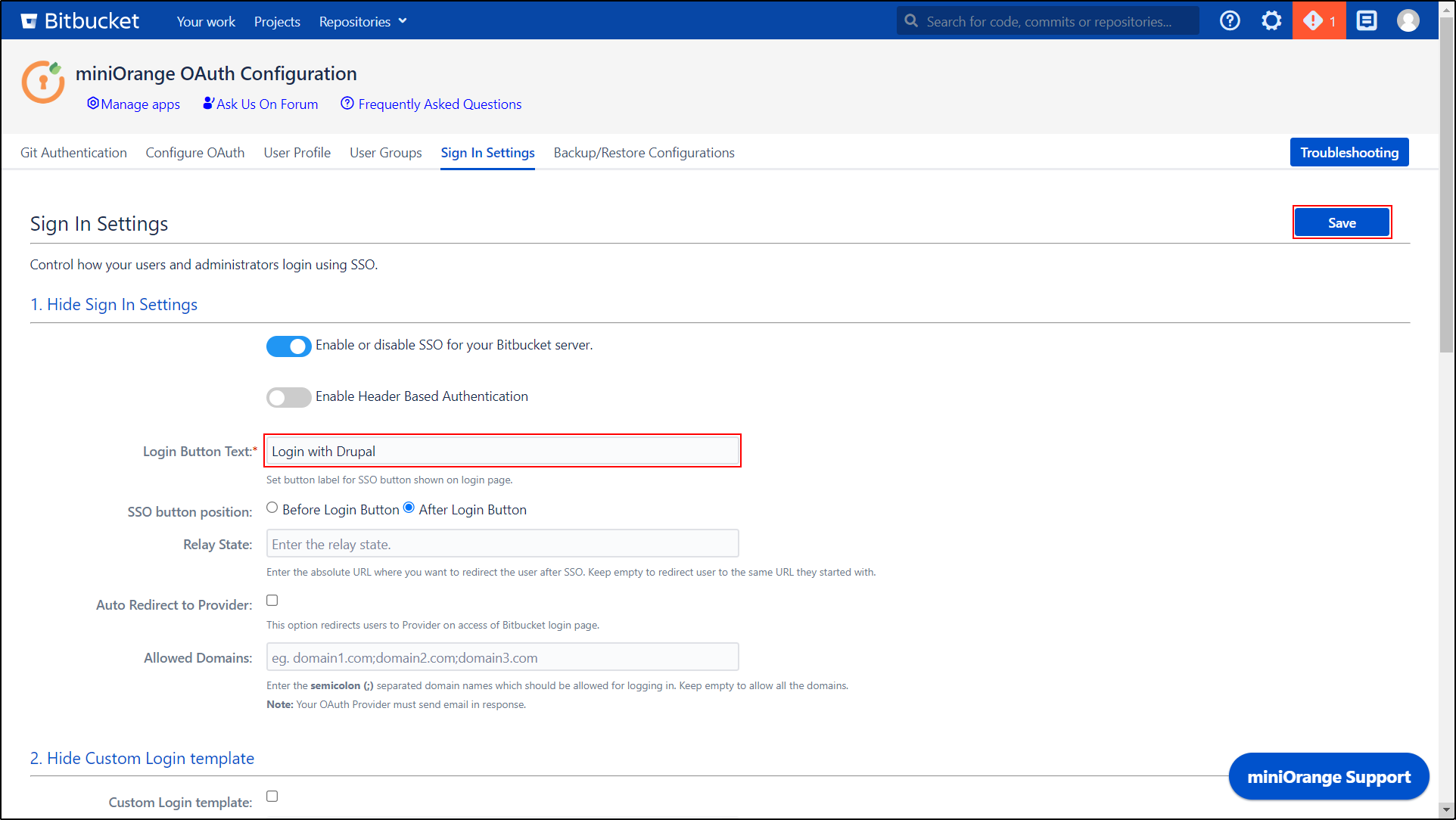Viewport: 1456px width, 820px height.
Task: Check the Auto Redirect to Provider checkbox
Action: coord(272,601)
